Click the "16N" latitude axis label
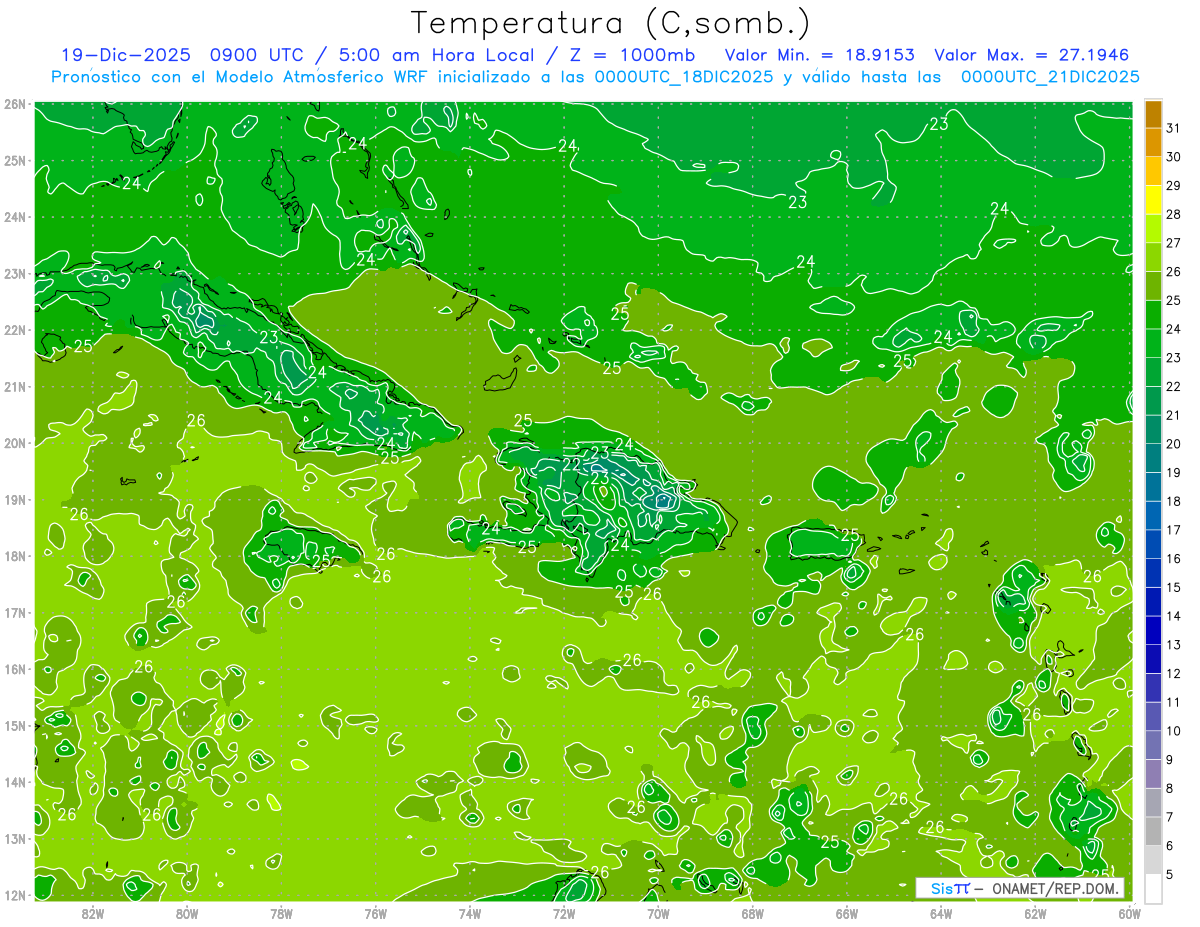Image resolution: width=1200 pixels, height=927 pixels. click(x=15, y=669)
